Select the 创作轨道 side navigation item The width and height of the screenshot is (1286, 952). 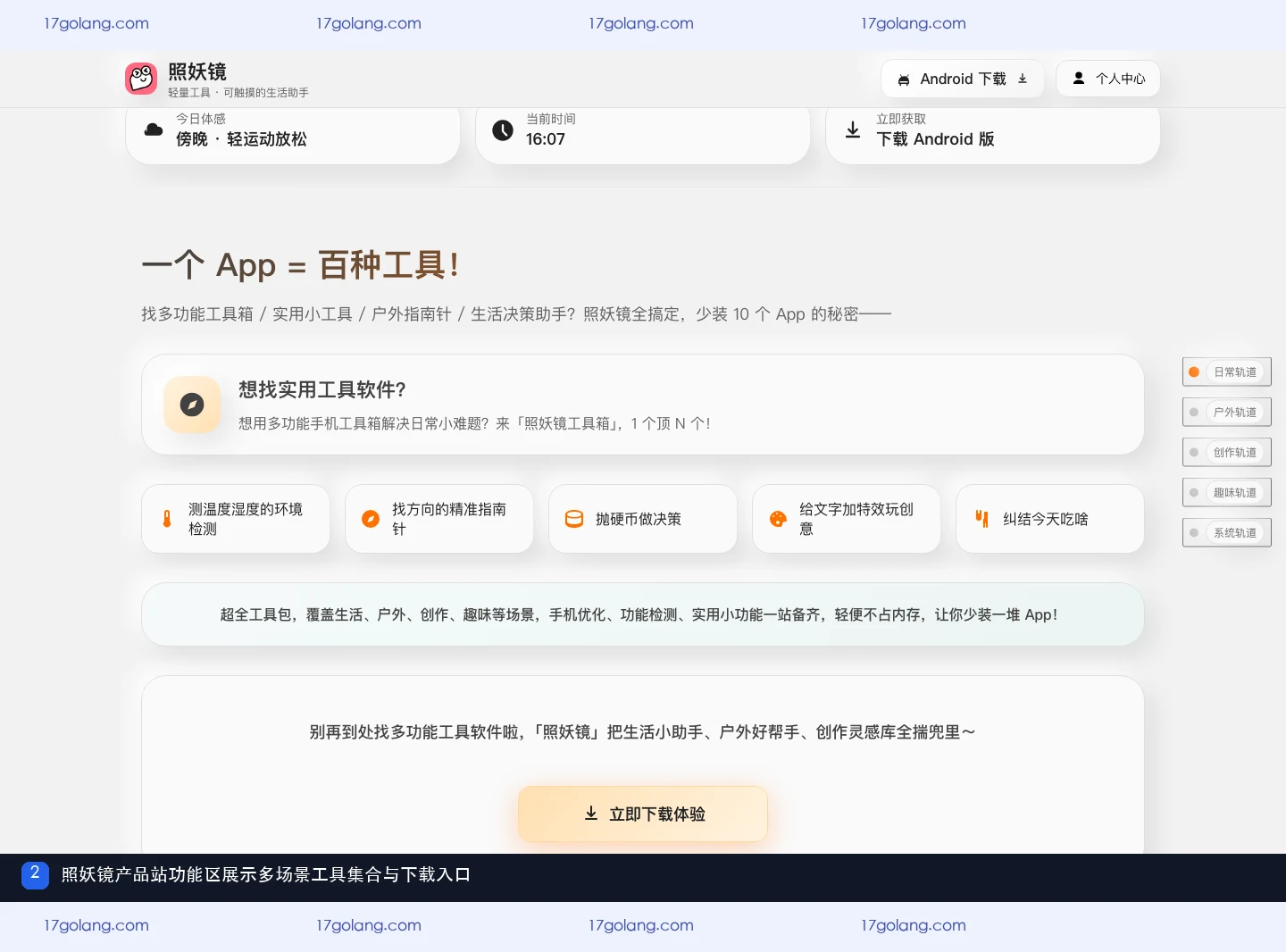coord(1226,453)
